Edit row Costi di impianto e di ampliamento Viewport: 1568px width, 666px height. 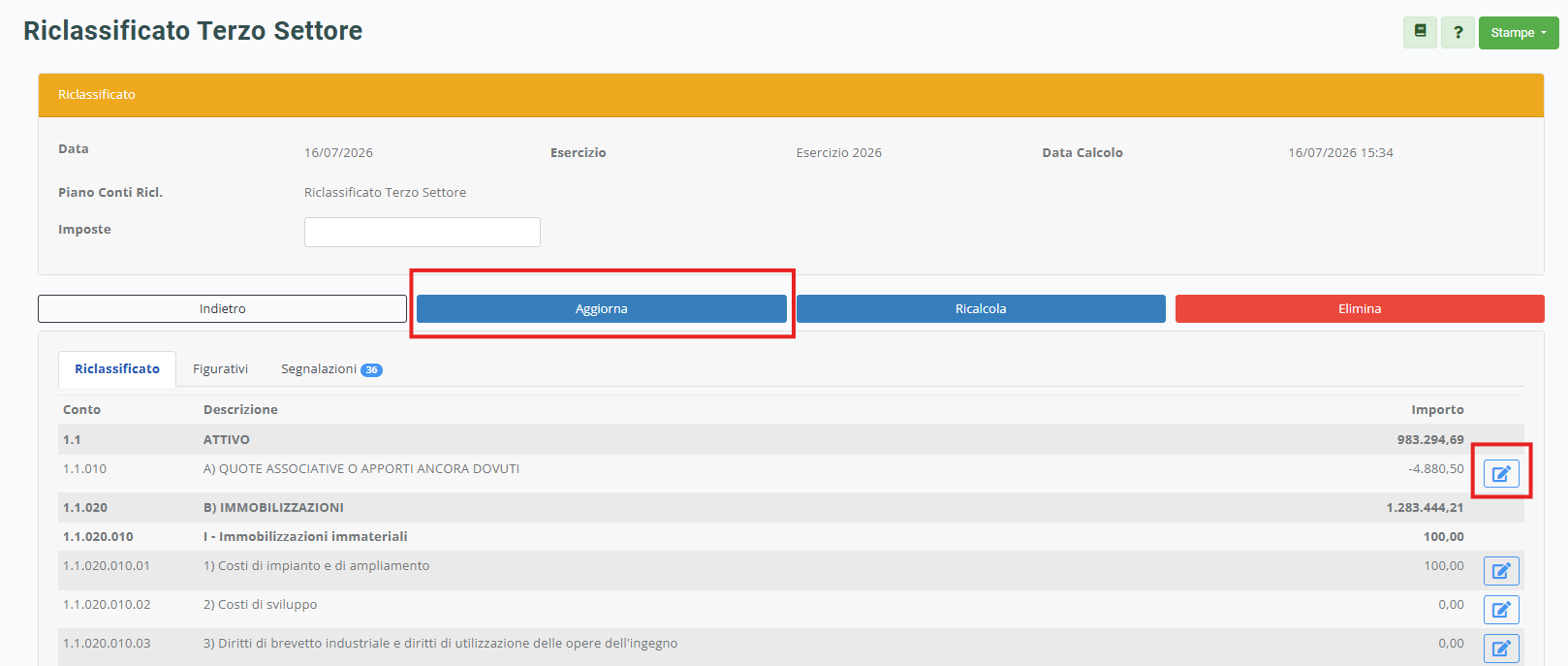(1501, 571)
